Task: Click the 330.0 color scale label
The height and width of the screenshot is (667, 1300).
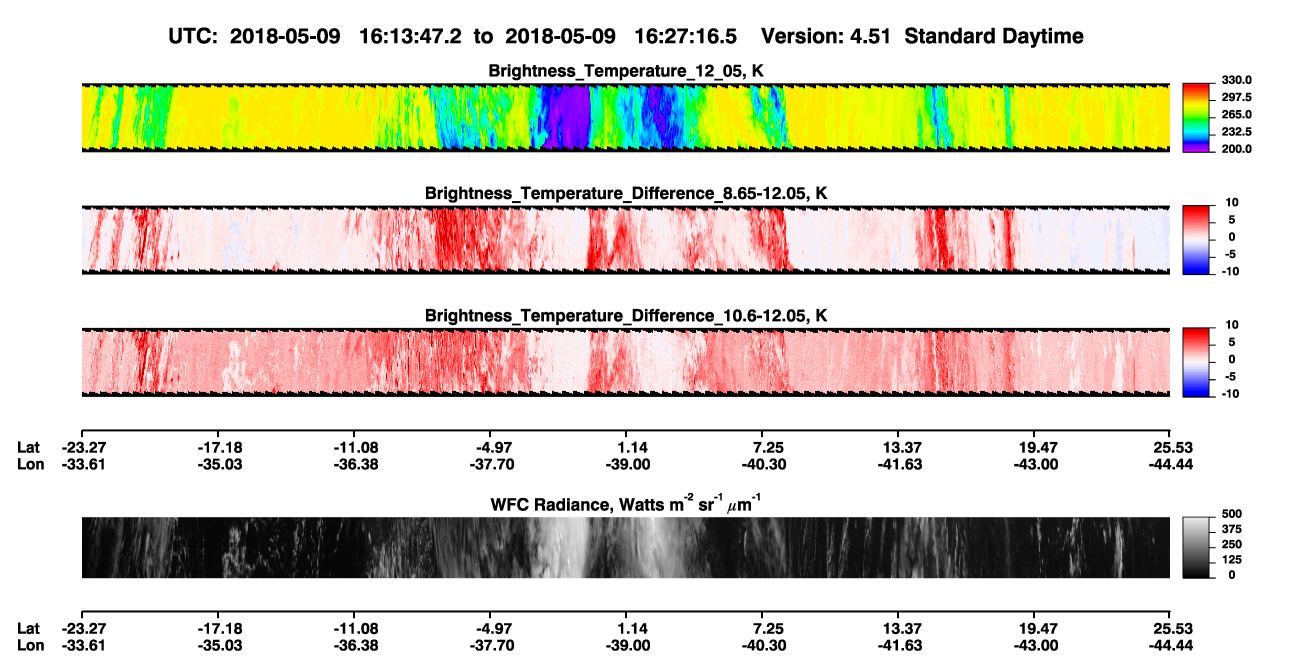Action: [1235, 81]
